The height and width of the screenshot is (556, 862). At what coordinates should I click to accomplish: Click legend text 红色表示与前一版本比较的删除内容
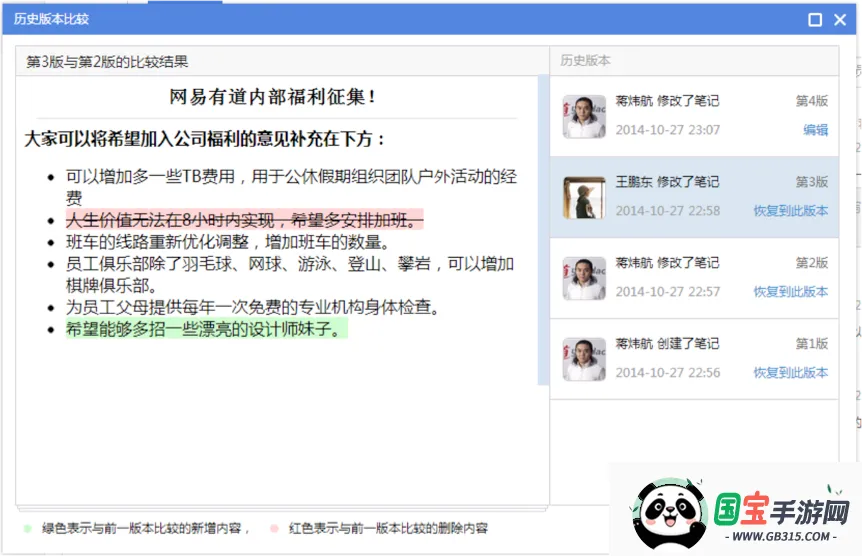point(388,529)
